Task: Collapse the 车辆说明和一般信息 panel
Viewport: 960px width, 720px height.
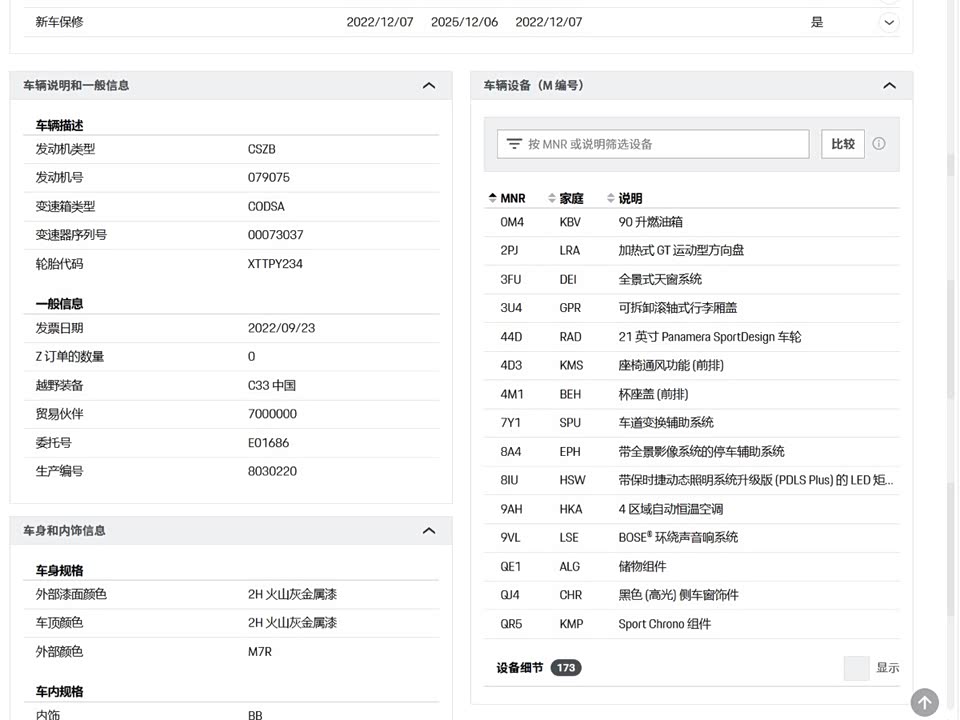Action: (x=429, y=86)
